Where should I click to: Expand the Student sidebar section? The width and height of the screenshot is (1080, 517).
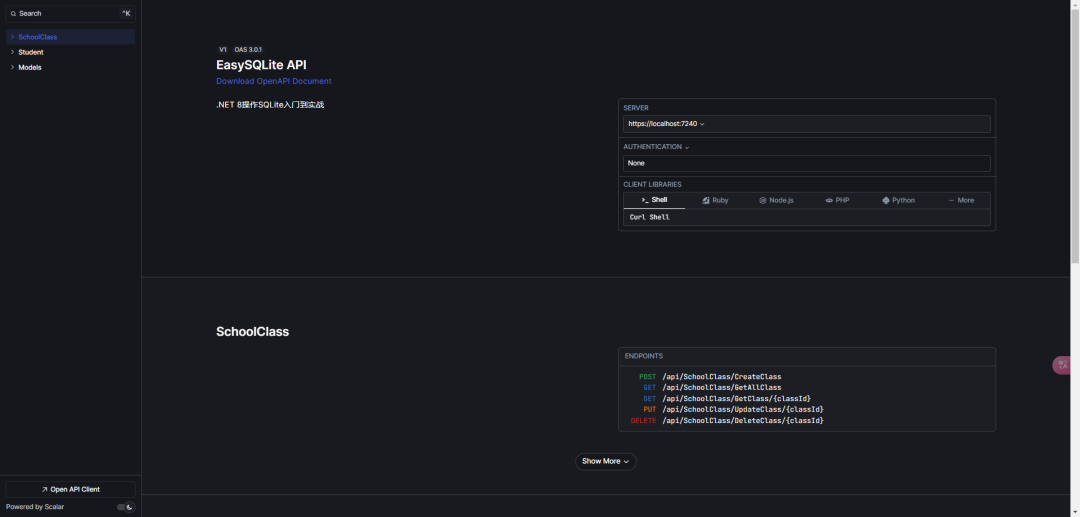(12, 52)
